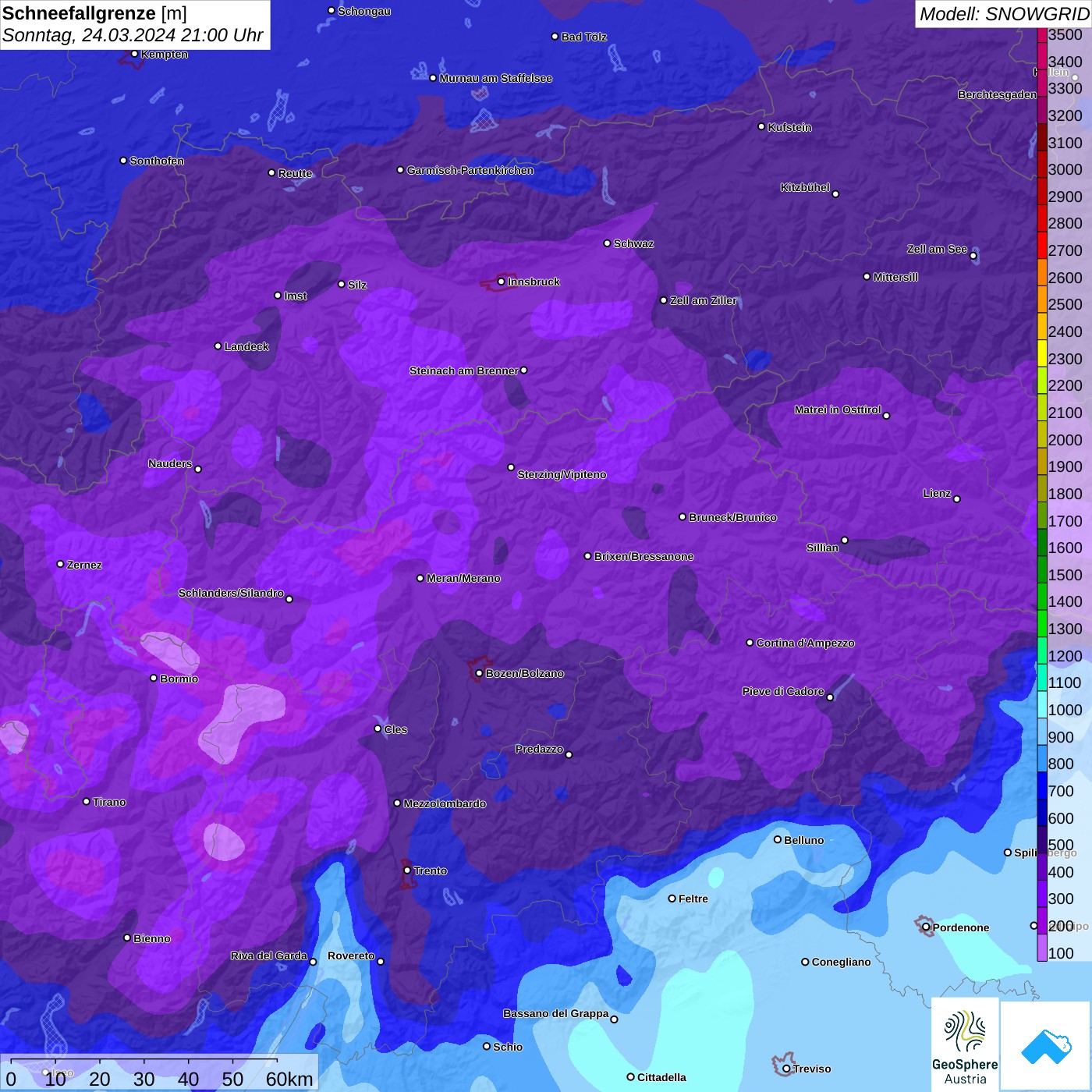Click the Reutte label

(295, 173)
